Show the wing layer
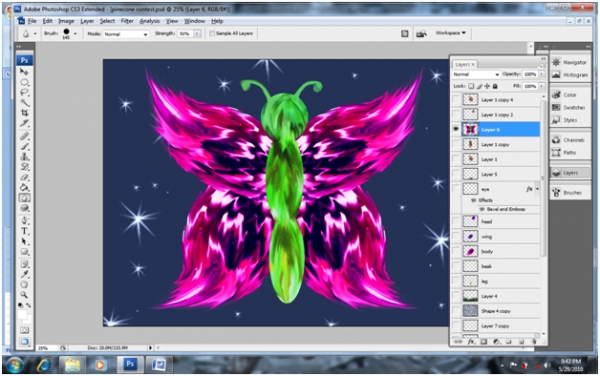The width and height of the screenshot is (600, 376). tap(456, 236)
